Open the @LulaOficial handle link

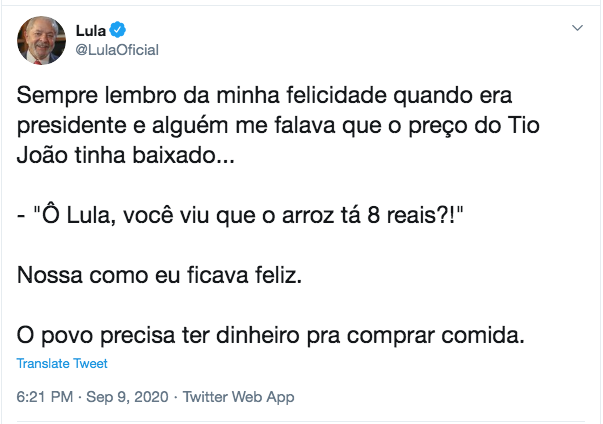117,50
